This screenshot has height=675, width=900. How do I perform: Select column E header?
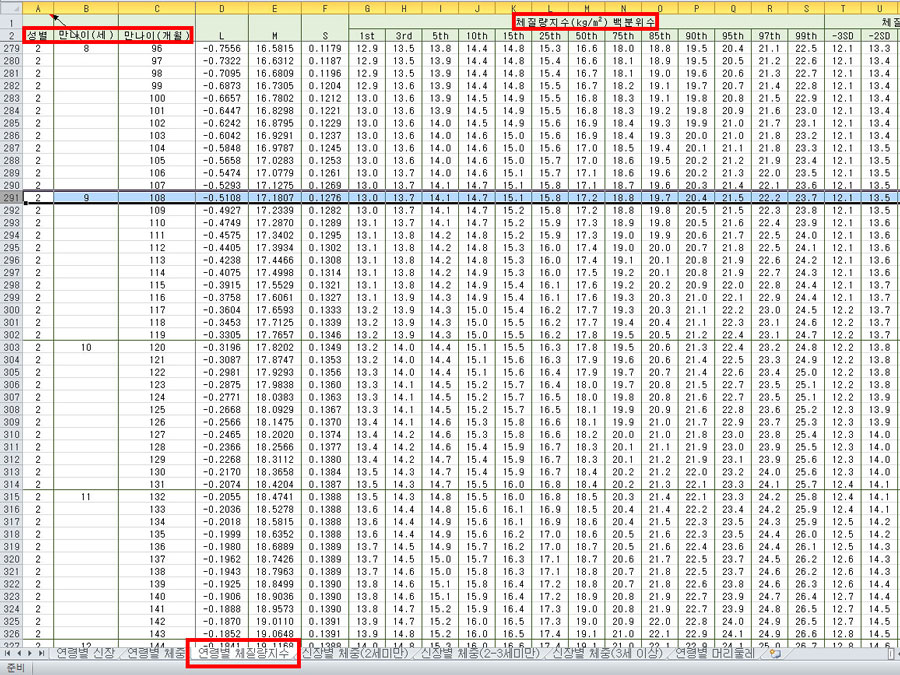(274, 8)
